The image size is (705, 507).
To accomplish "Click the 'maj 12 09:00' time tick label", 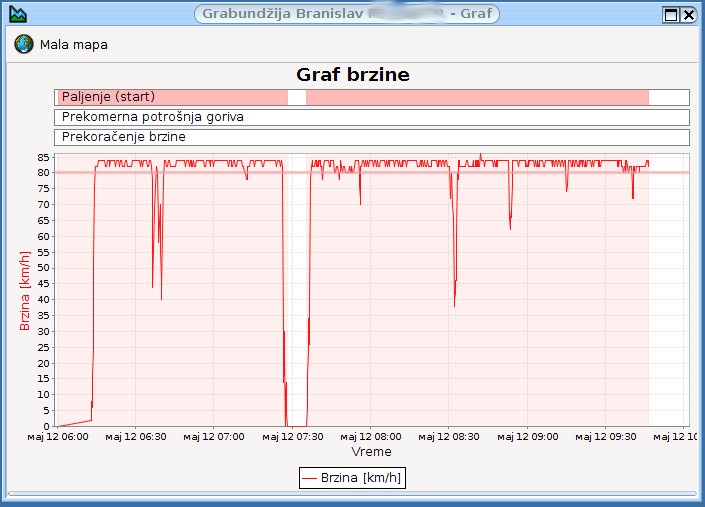I will click(527, 436).
